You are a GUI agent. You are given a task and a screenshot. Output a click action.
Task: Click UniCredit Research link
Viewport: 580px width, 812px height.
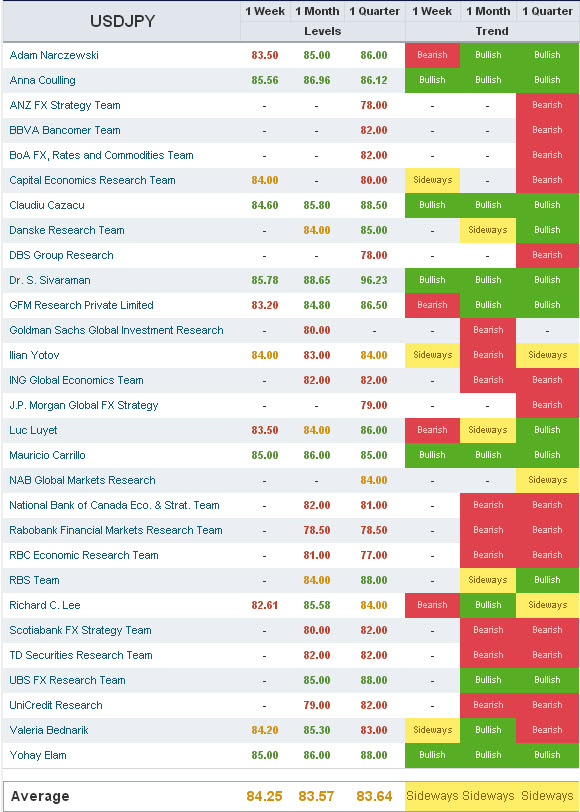pyautogui.click(x=56, y=705)
